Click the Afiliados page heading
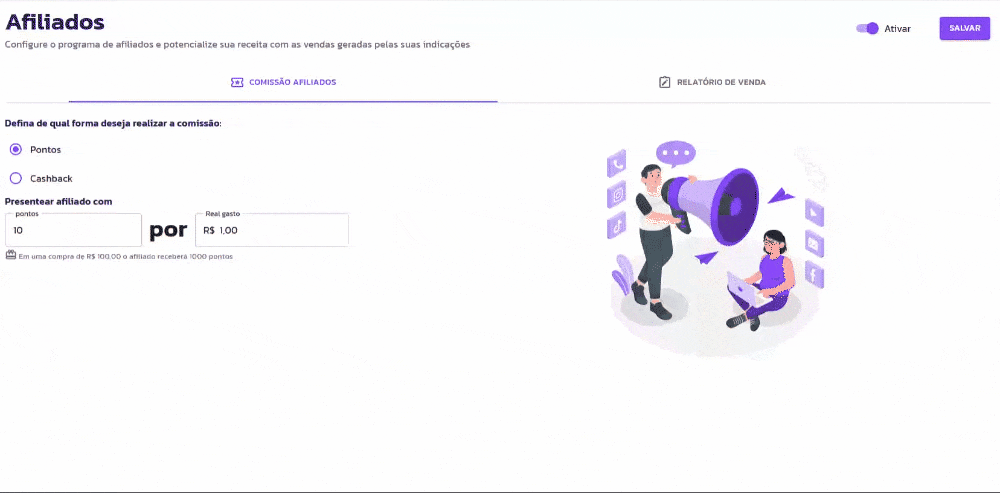Screen dimensions: 1000x493 (55, 22)
